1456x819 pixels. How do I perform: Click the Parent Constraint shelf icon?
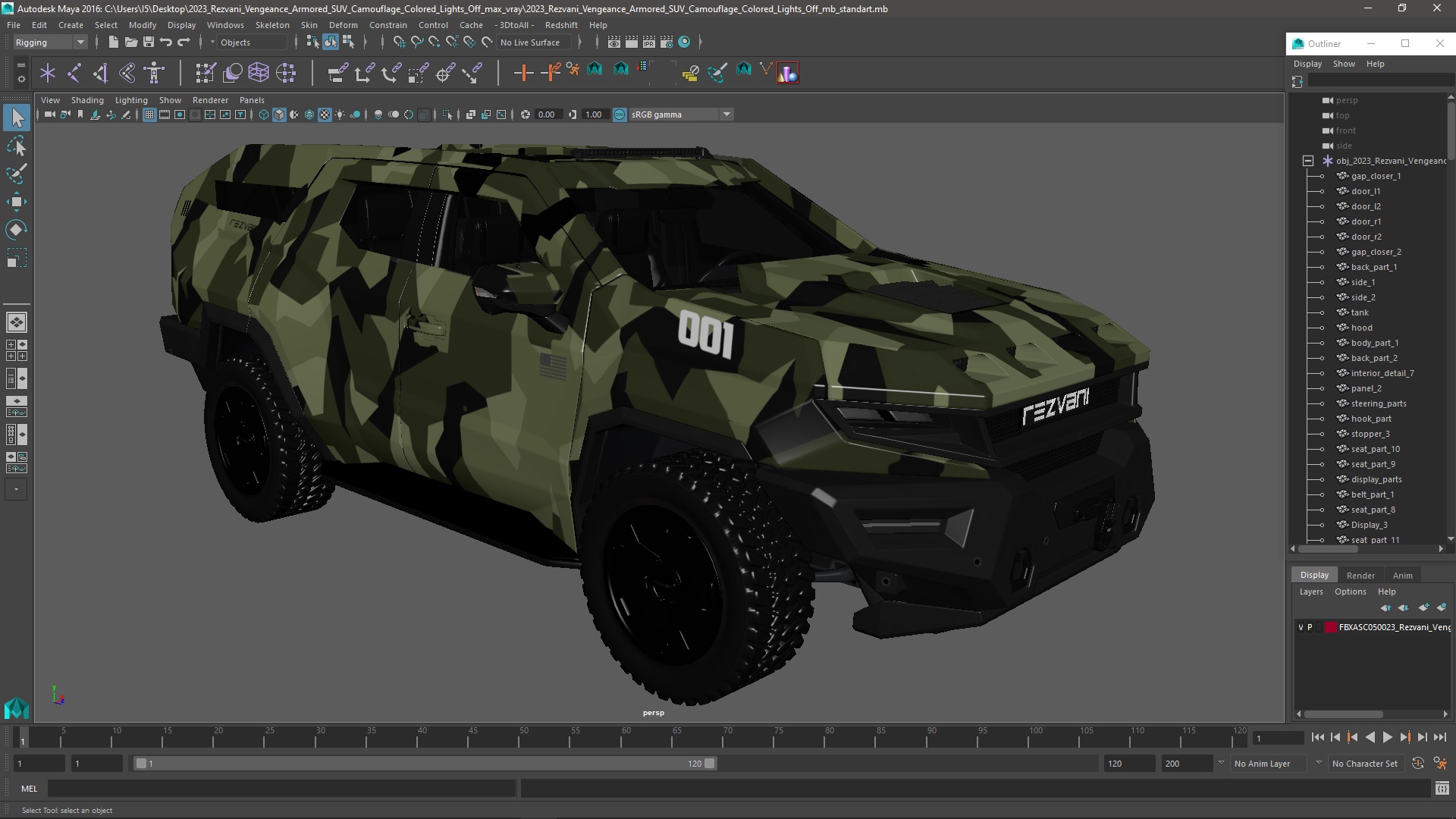(x=338, y=73)
